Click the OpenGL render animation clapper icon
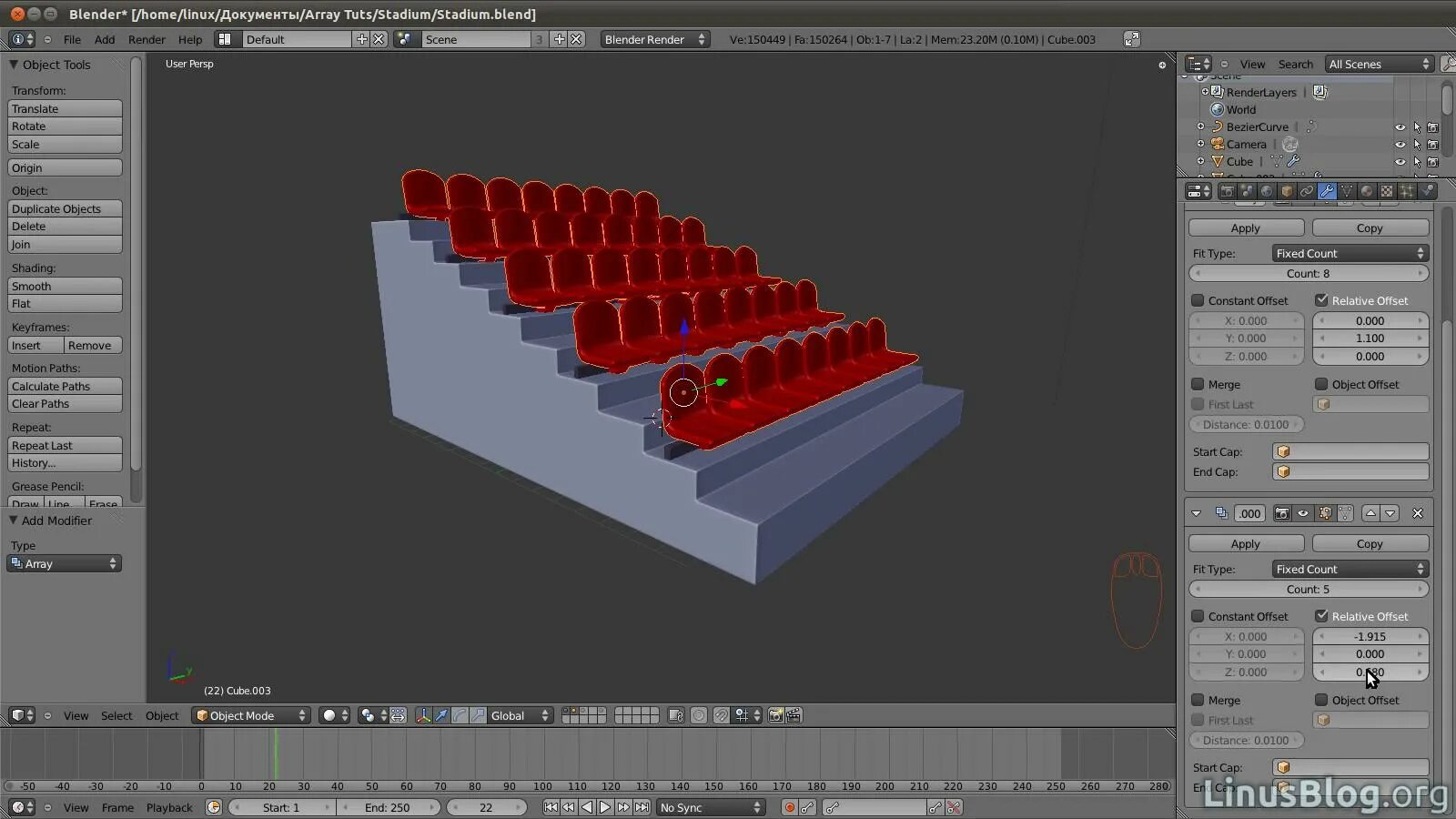This screenshot has width=1456, height=819. 794,715
